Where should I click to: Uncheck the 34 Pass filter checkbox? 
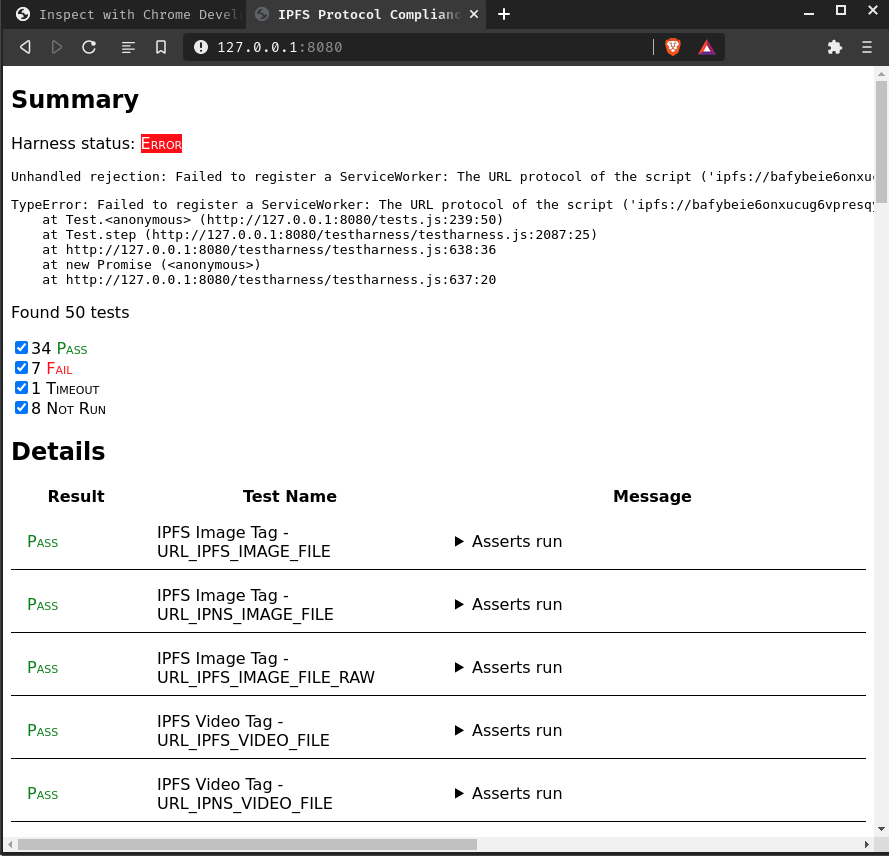(x=21, y=348)
